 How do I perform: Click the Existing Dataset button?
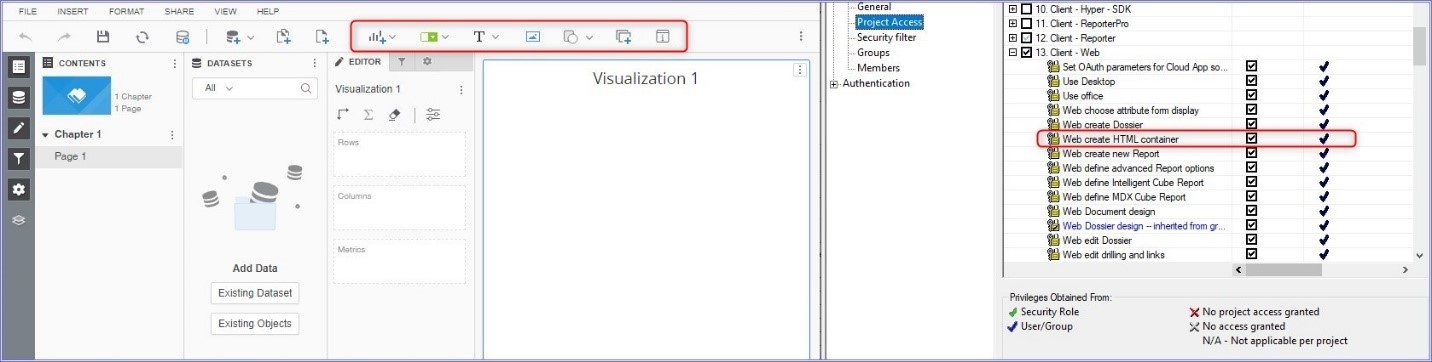[x=255, y=293]
